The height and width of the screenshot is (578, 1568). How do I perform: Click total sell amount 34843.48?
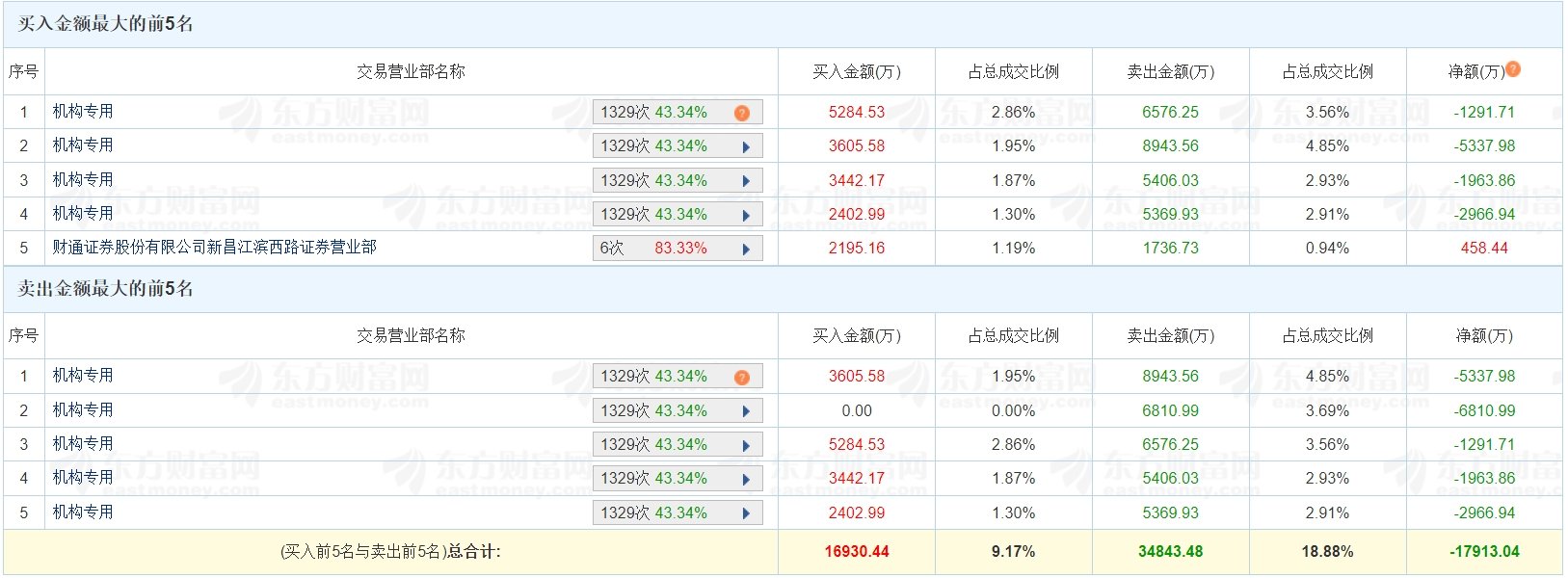click(1171, 552)
